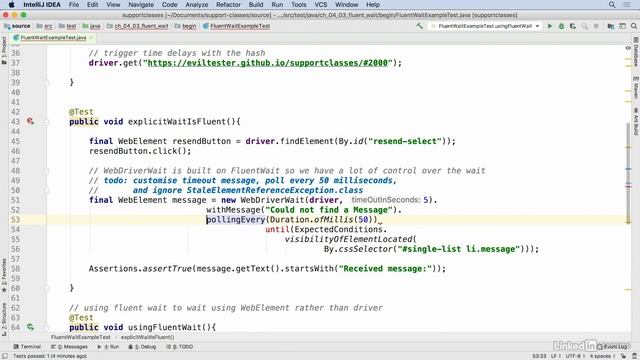Click 4 spaces indent setting in status bar
The image size is (640, 360).
tap(602, 356)
